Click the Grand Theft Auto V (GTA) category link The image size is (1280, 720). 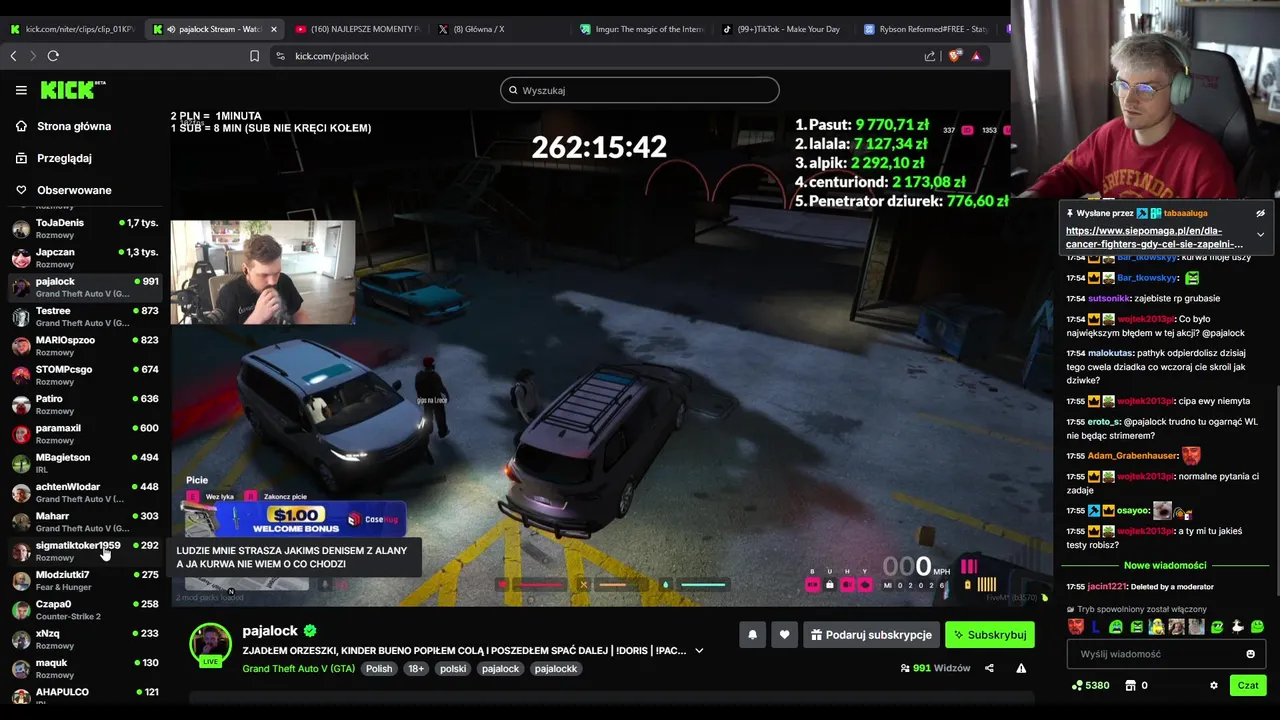(x=298, y=668)
